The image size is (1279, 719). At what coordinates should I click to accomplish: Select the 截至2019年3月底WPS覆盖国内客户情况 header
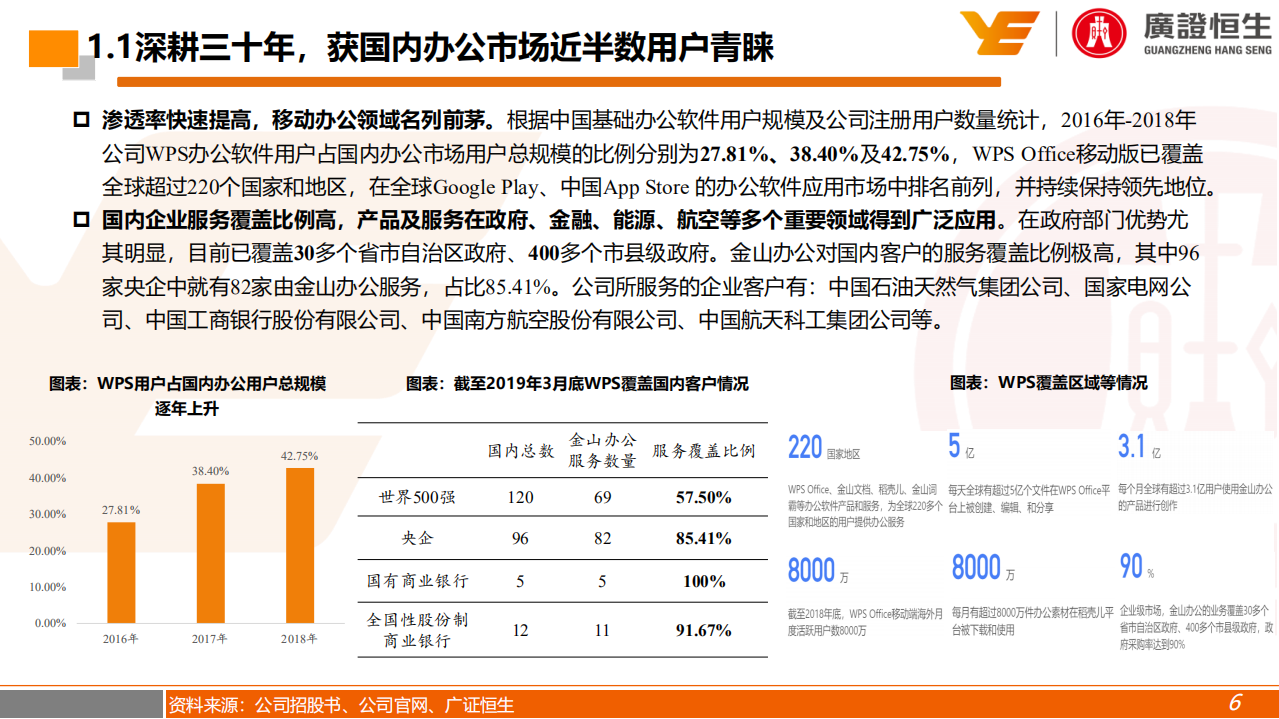[x=580, y=381]
